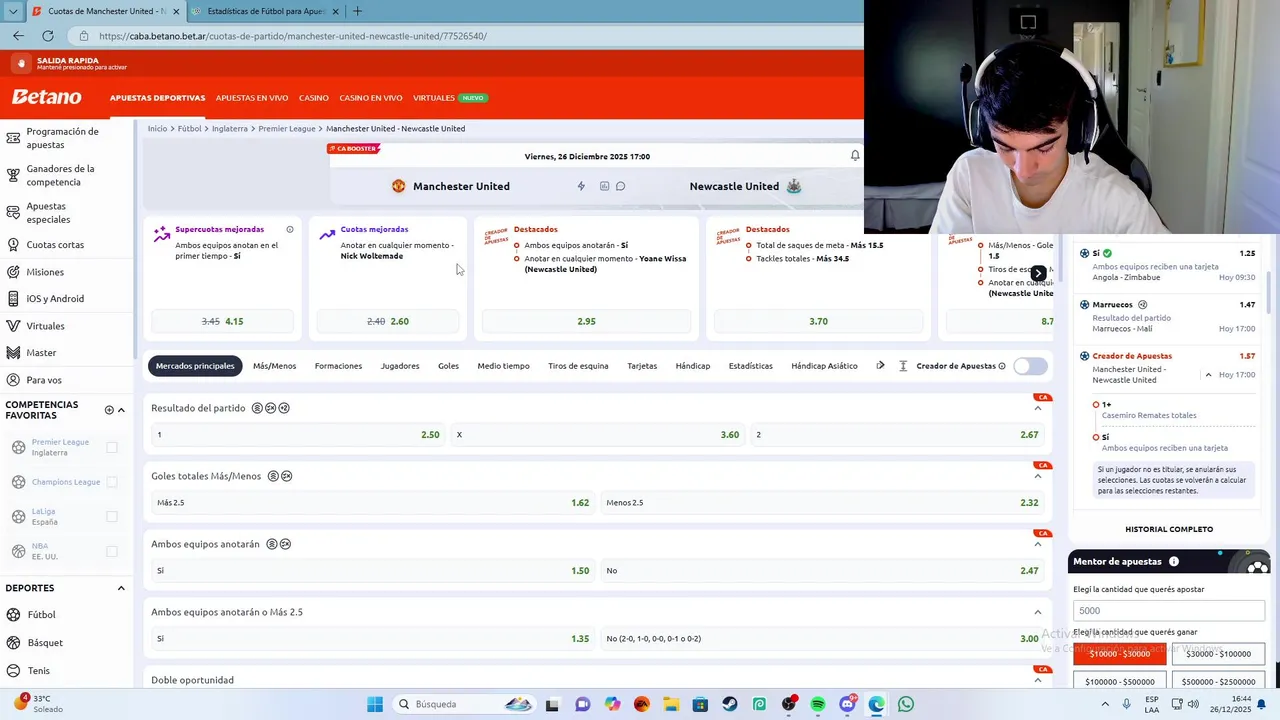Select Más 2.5 goals odds 1.62

pyautogui.click(x=373, y=503)
